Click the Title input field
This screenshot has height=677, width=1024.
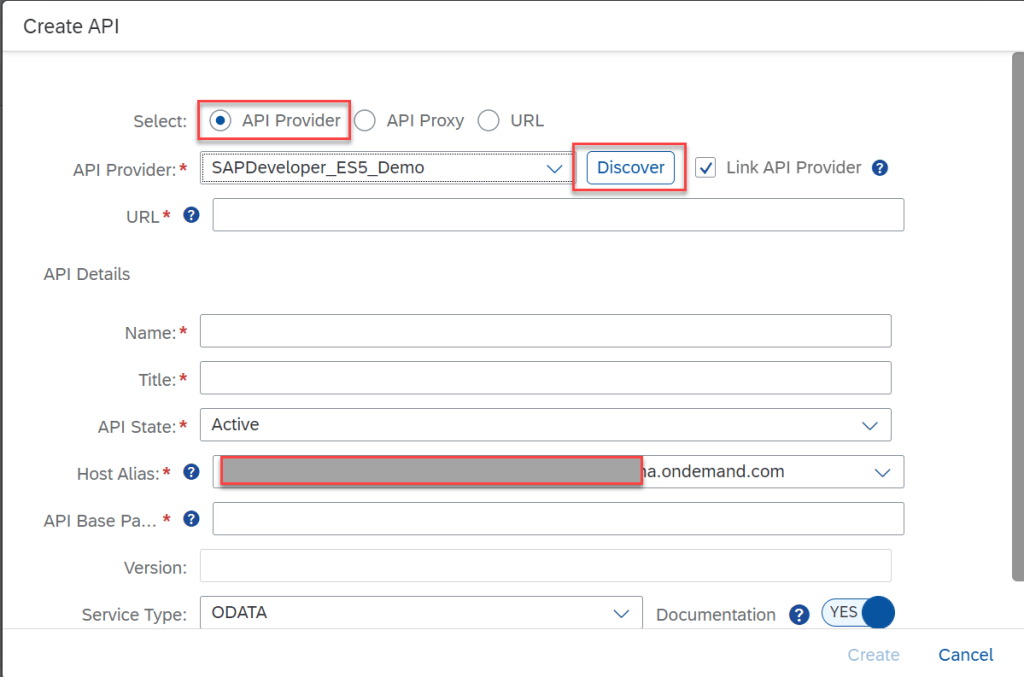coord(545,378)
